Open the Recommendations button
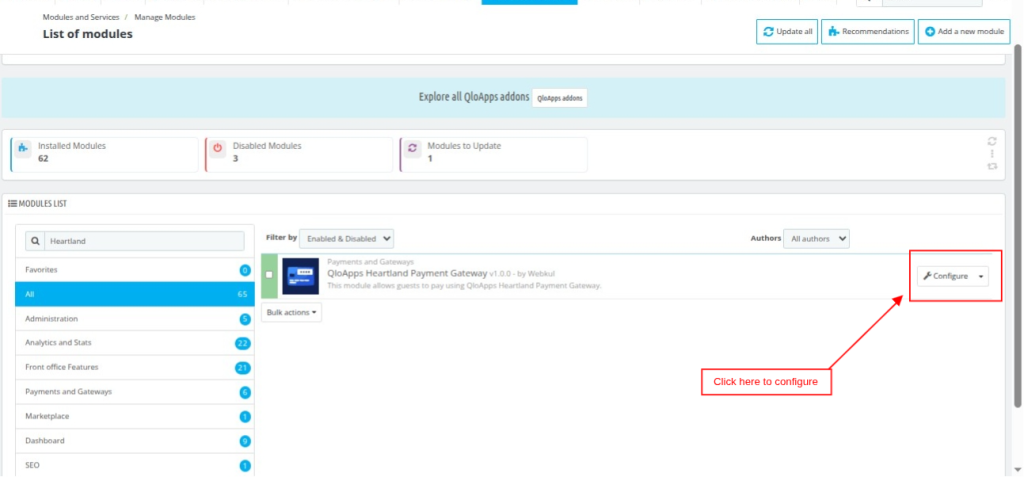Image resolution: width=1024 pixels, height=477 pixels. coord(867,31)
